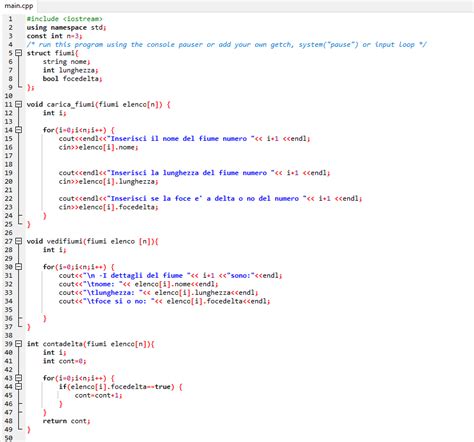Click line number 26 in the gutter
This screenshot has height=442, width=474.
point(9,233)
